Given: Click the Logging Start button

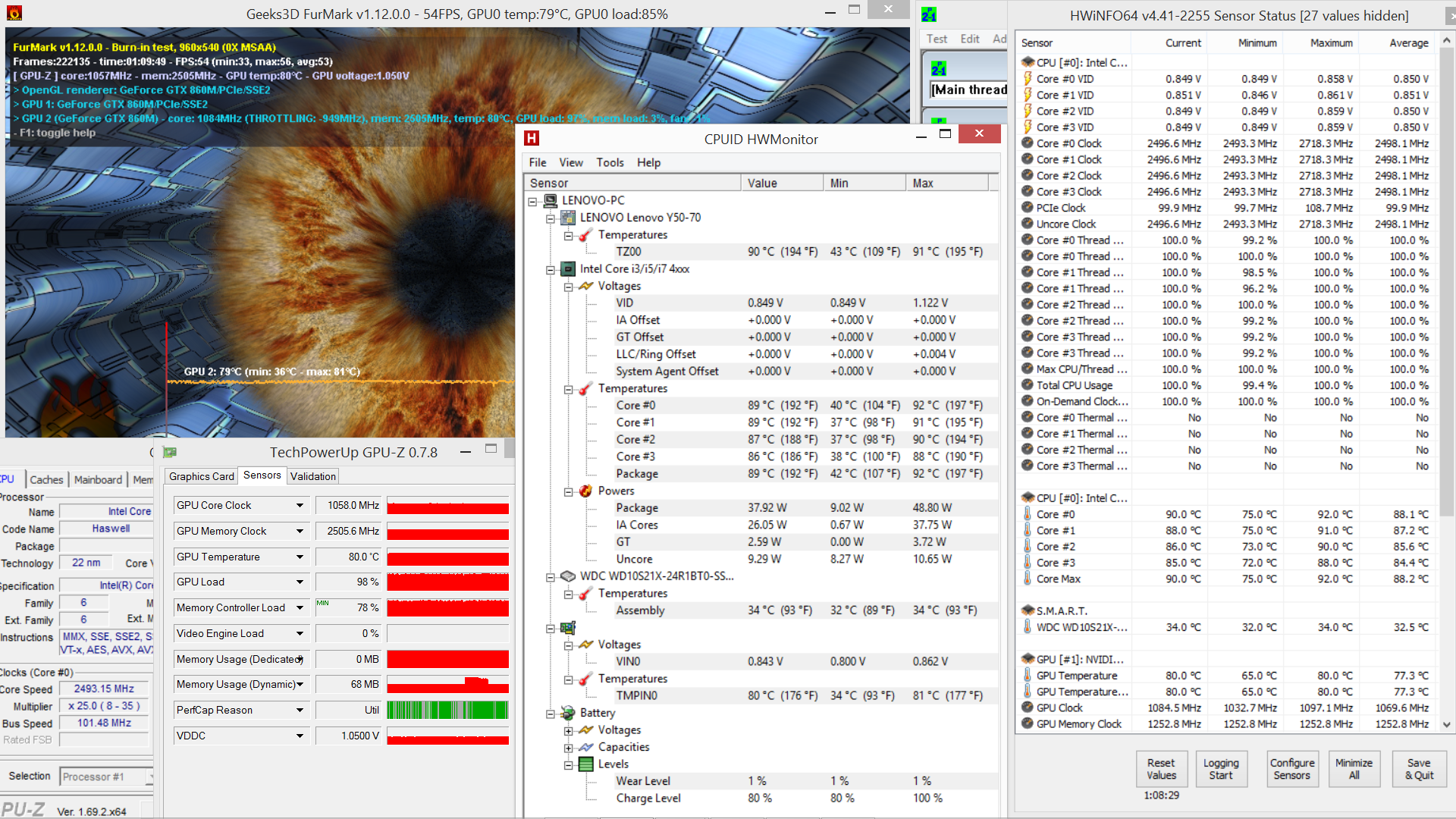Looking at the screenshot, I should [x=1221, y=769].
